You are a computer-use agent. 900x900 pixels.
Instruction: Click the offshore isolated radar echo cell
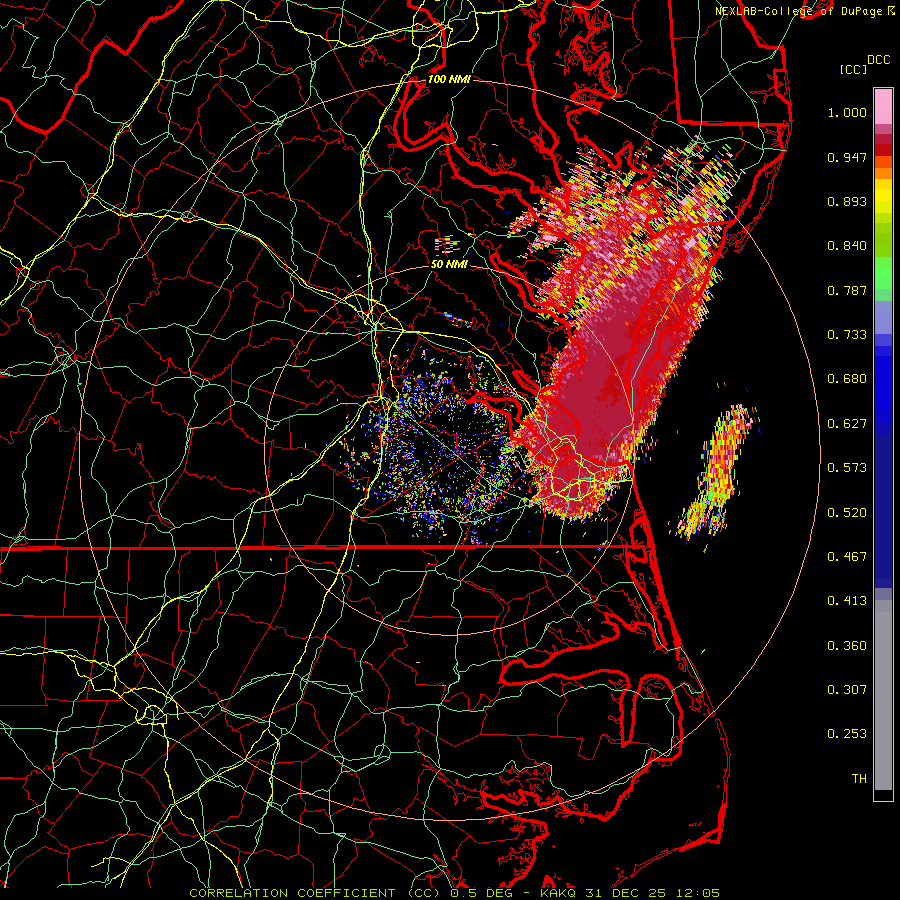tap(717, 472)
